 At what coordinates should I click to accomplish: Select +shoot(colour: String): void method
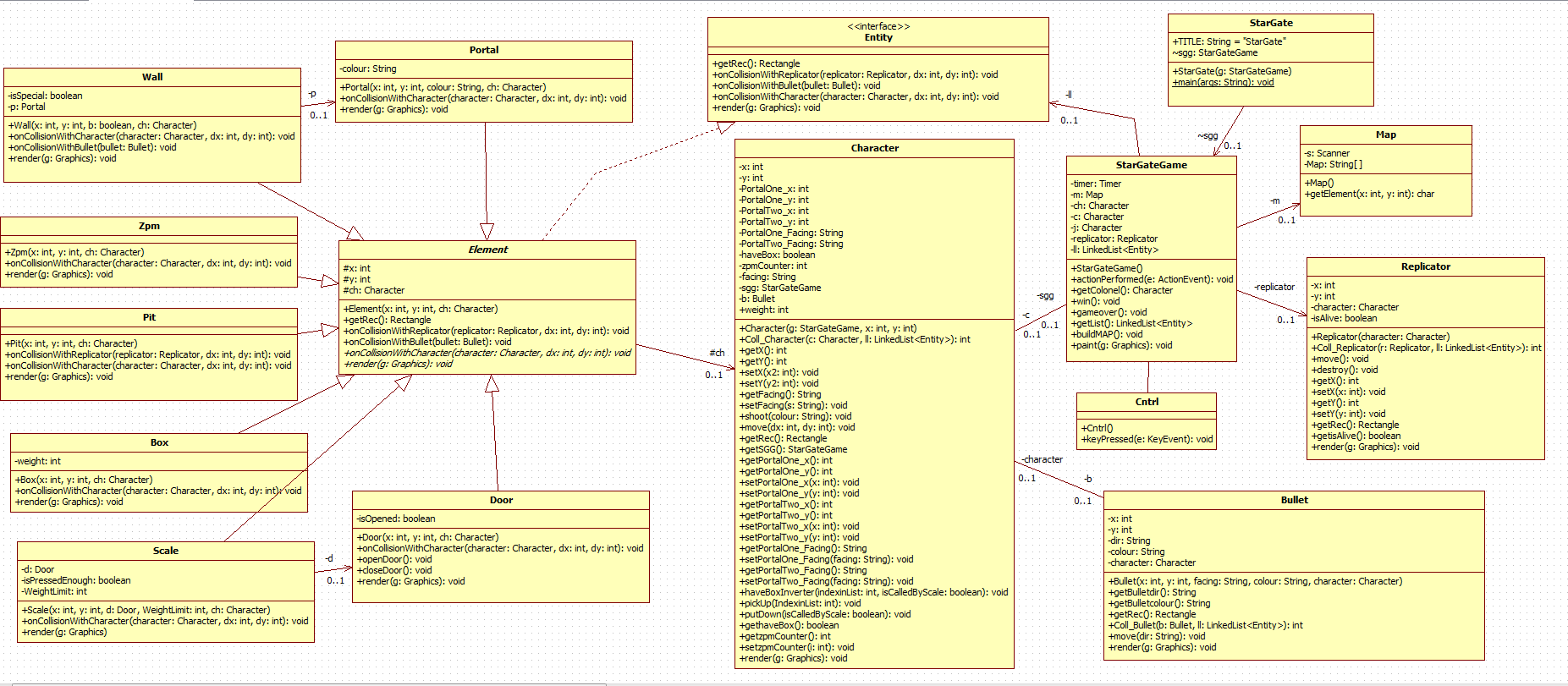(x=795, y=416)
